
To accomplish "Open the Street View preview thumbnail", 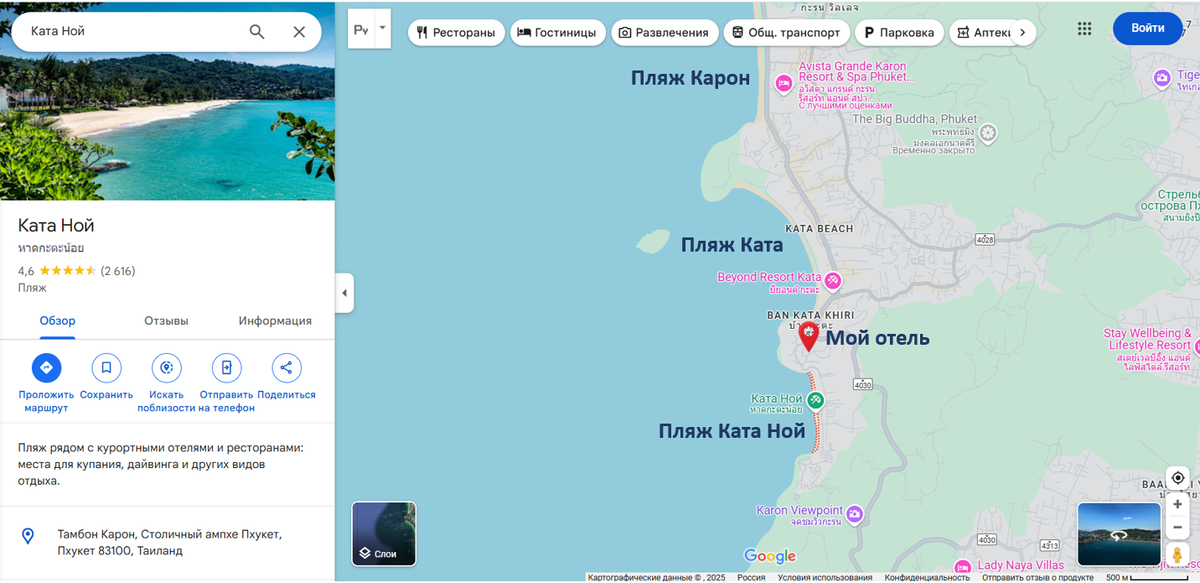I will click(1119, 534).
